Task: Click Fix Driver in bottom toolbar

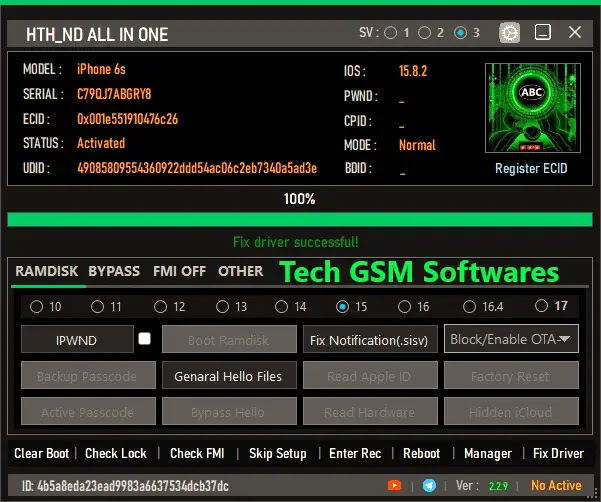Action: click(558, 453)
